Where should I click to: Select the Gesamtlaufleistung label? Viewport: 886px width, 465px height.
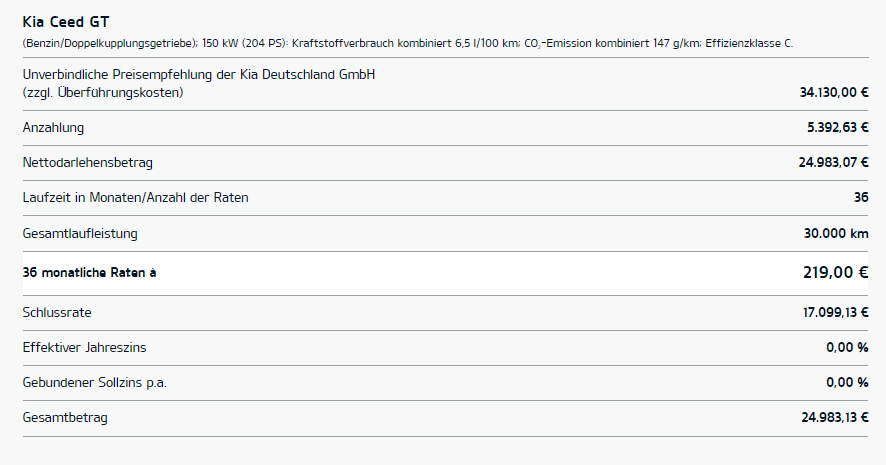click(80, 234)
